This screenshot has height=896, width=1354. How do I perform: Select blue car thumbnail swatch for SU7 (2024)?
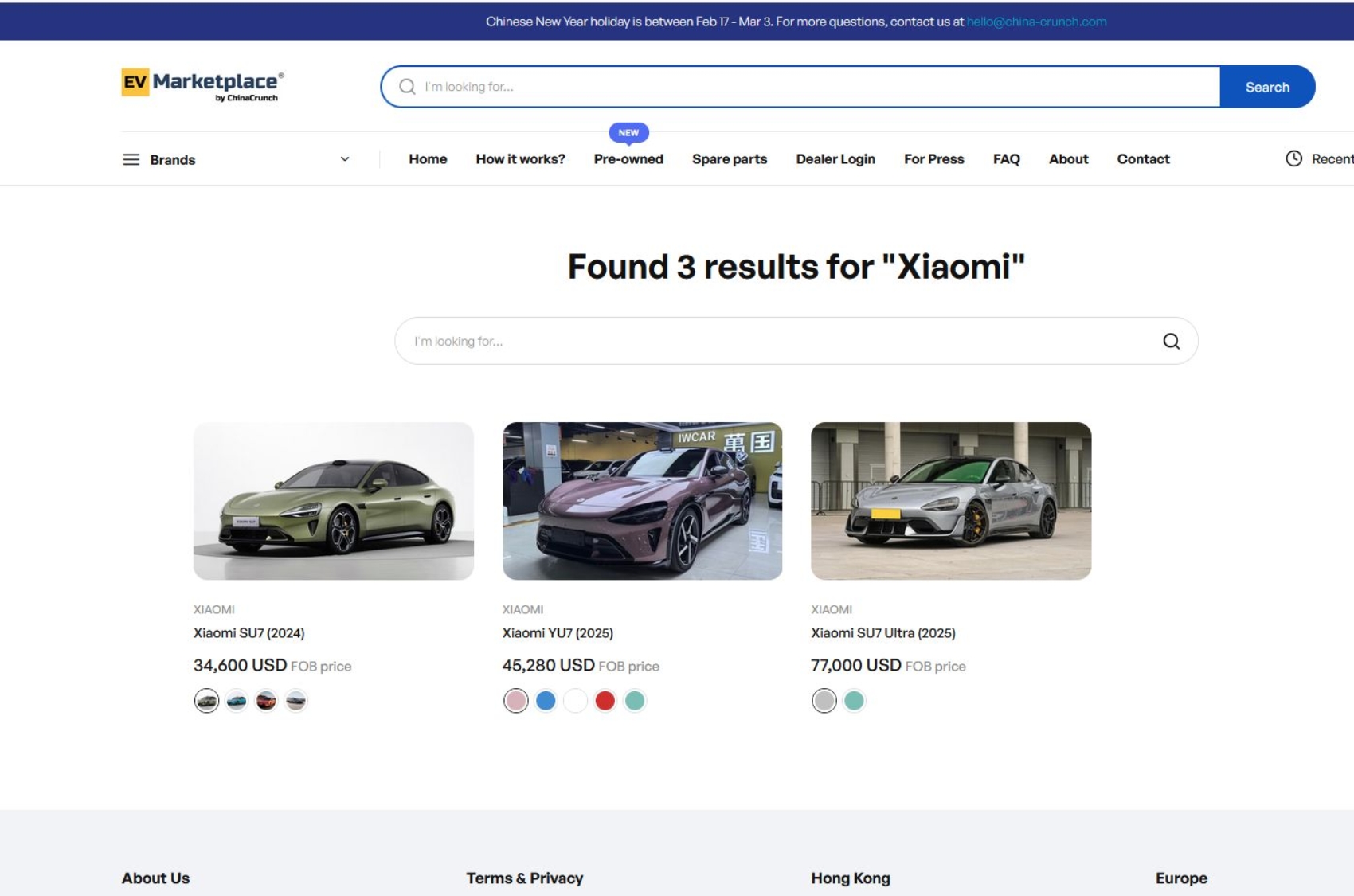coord(237,701)
